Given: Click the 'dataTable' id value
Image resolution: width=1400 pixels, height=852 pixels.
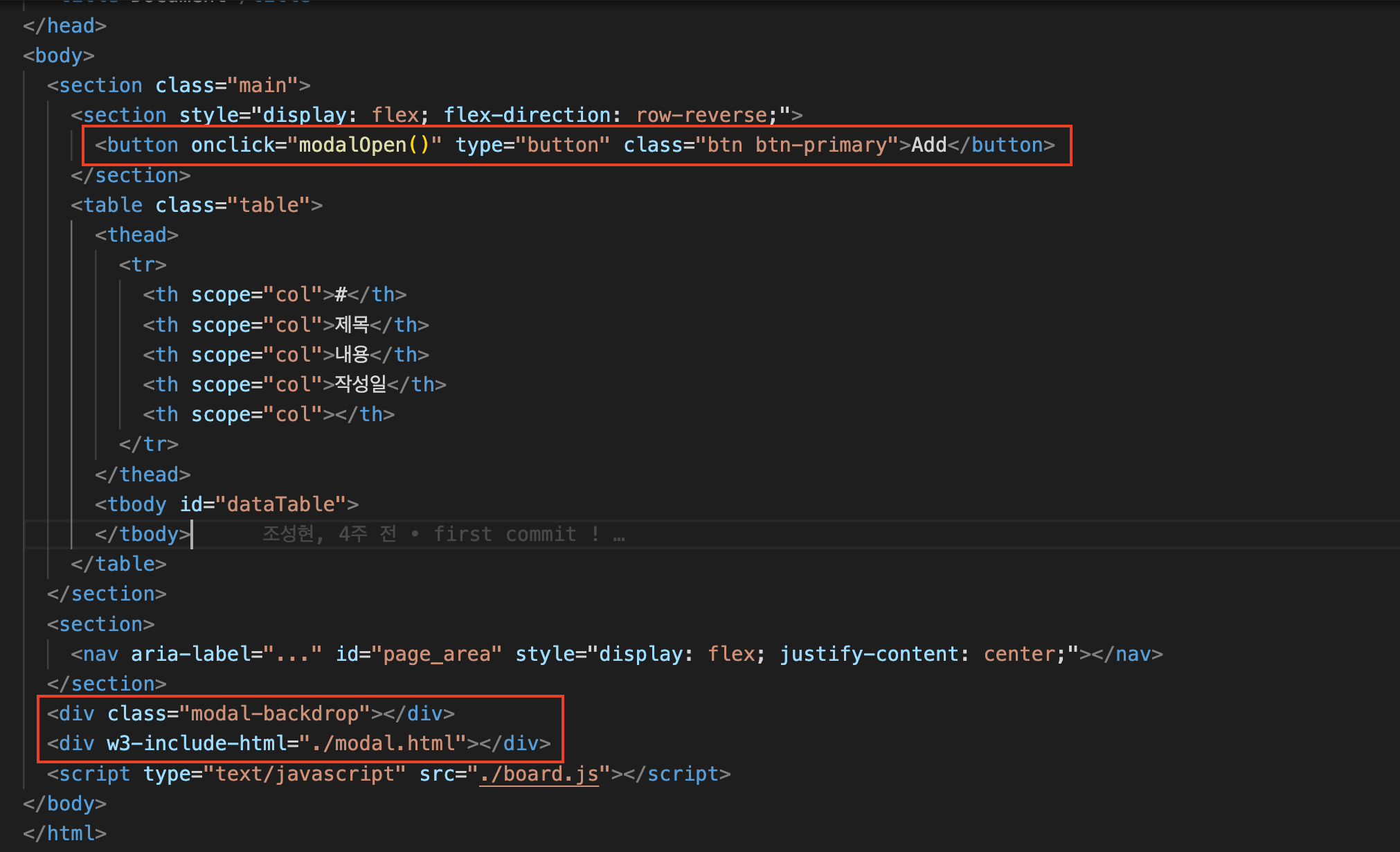Looking at the screenshot, I should point(280,504).
